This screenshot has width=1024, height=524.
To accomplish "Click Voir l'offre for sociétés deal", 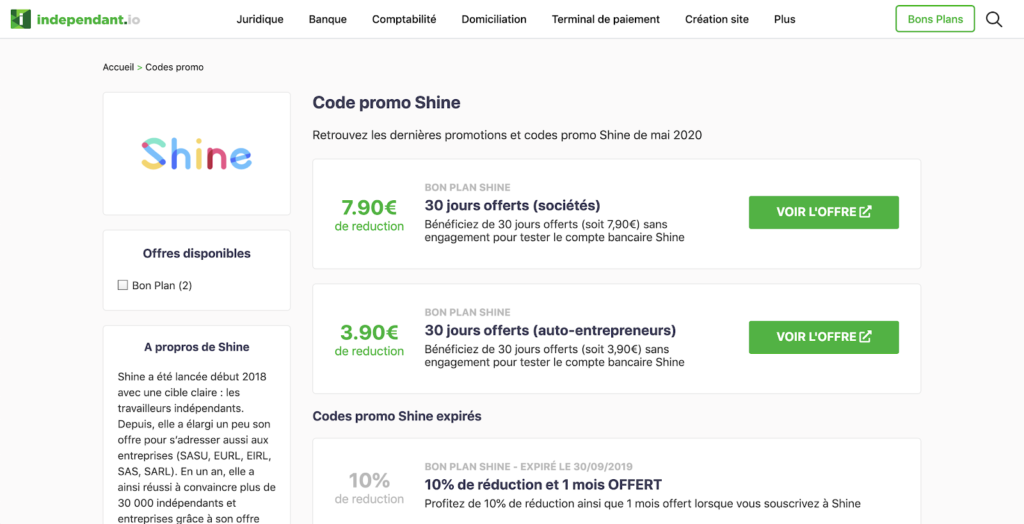I will point(824,212).
